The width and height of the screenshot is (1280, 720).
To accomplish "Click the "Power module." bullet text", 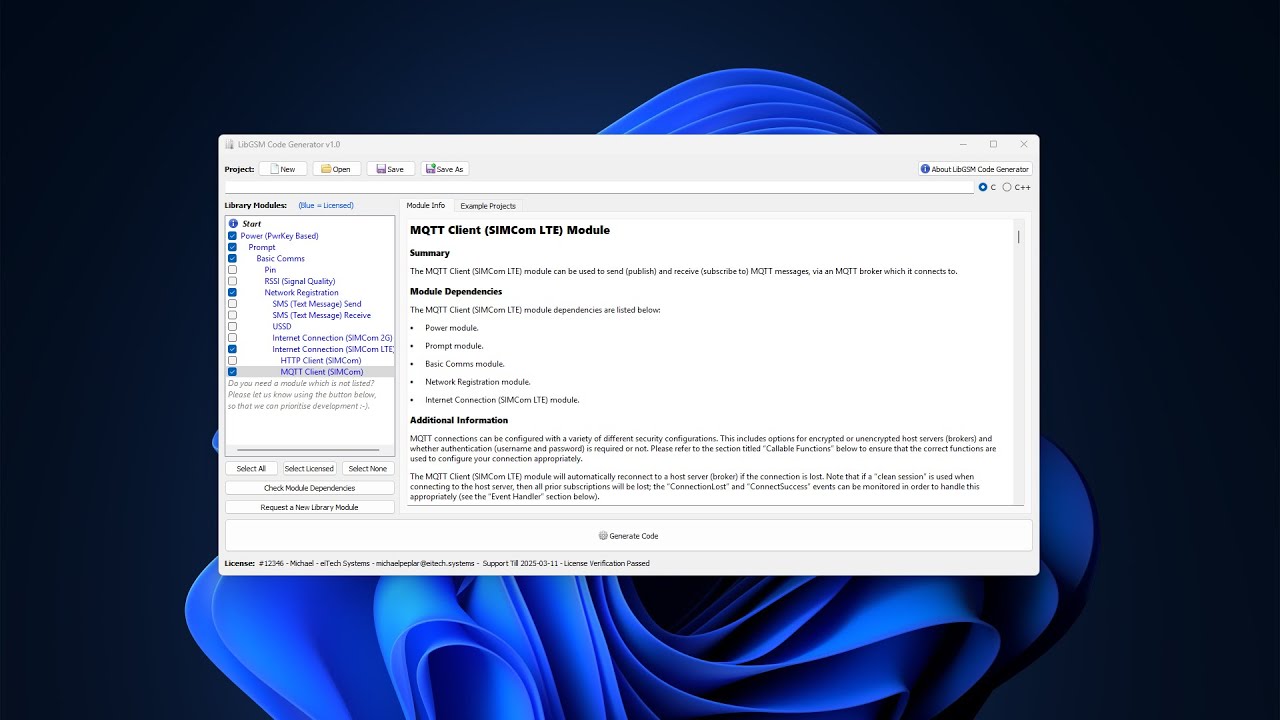I will click(452, 328).
